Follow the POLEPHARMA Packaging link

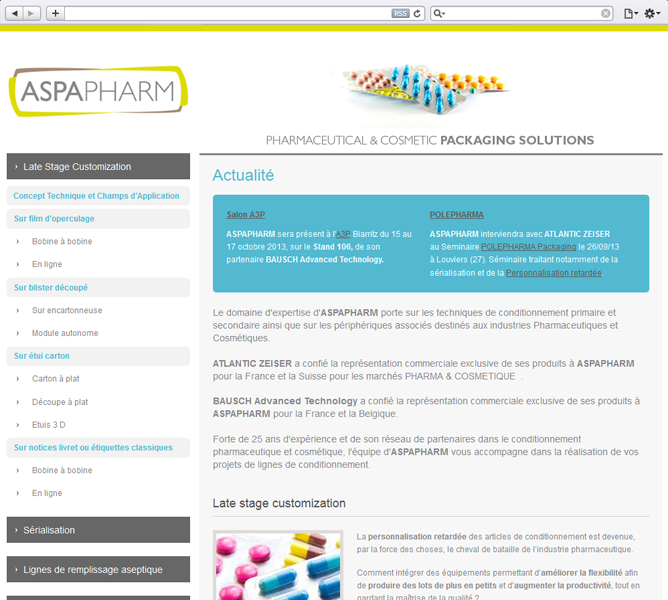click(x=528, y=247)
